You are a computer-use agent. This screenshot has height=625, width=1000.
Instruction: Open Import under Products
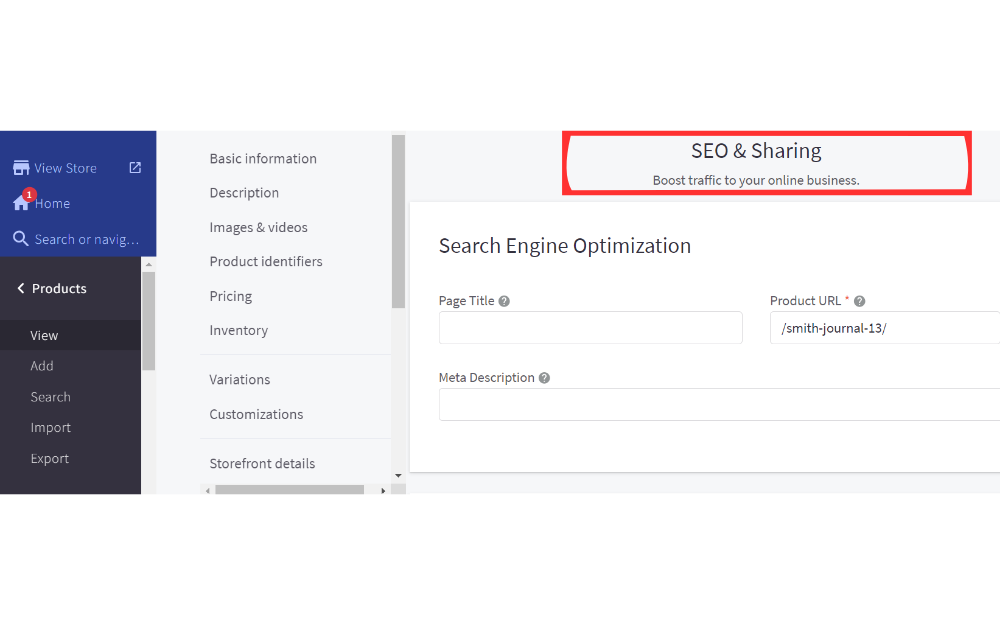(50, 428)
